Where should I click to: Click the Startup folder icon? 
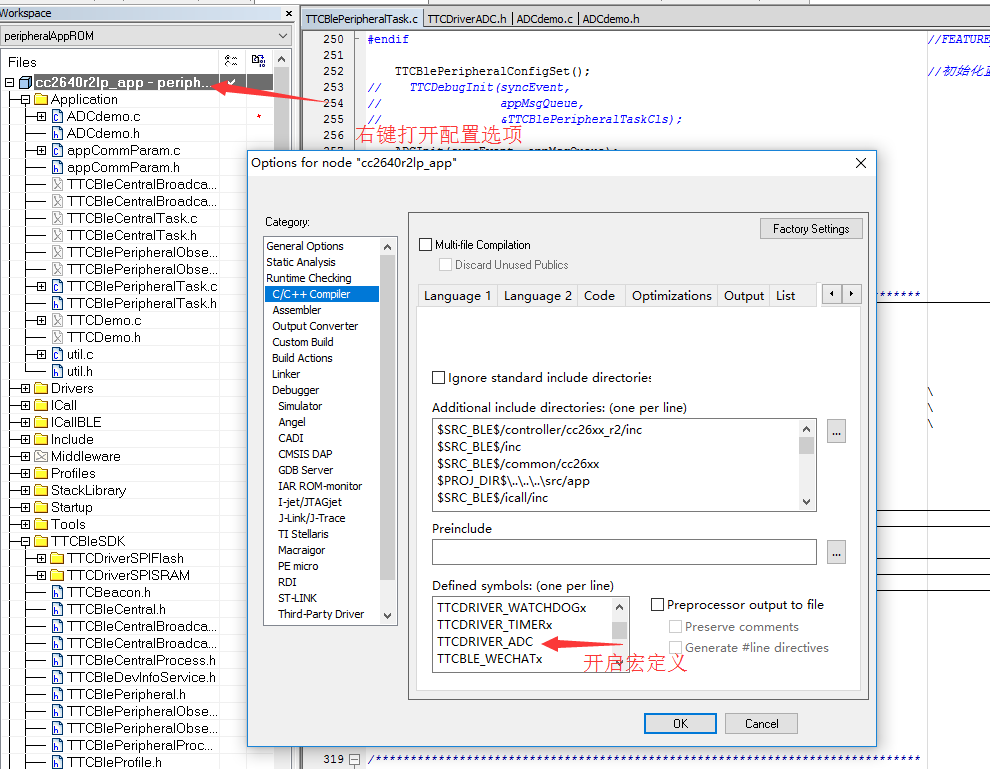(41, 508)
